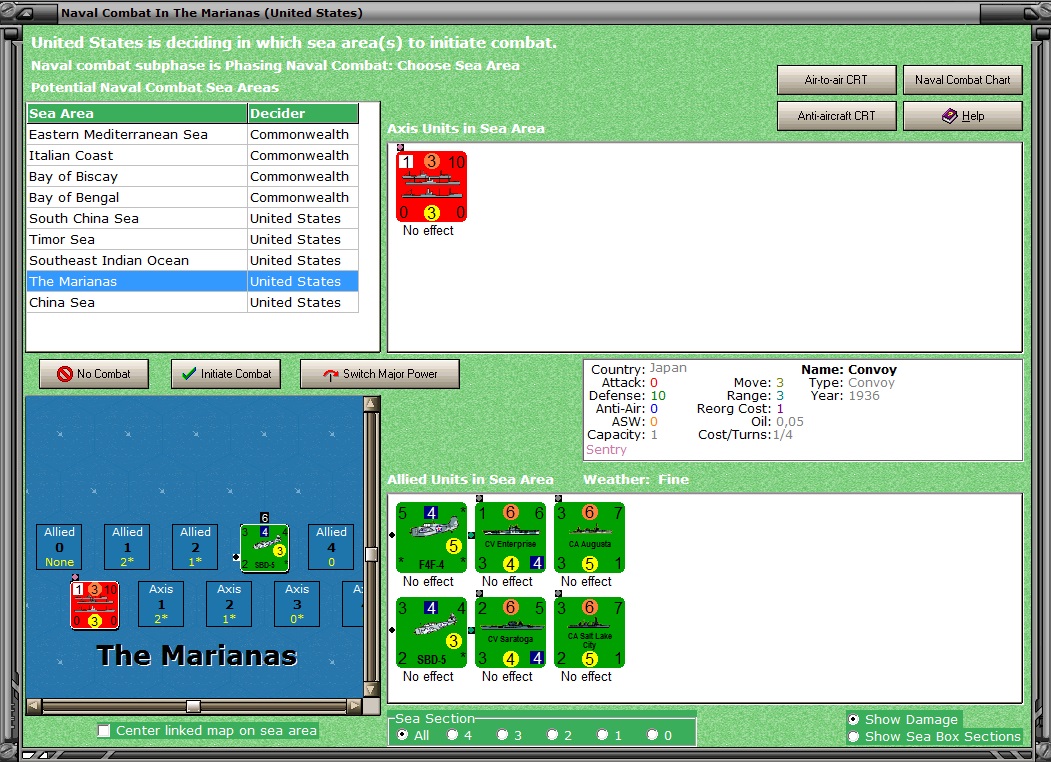Select Bay of Bengal sea area row
Viewport: 1051px width, 762px height.
(193, 197)
